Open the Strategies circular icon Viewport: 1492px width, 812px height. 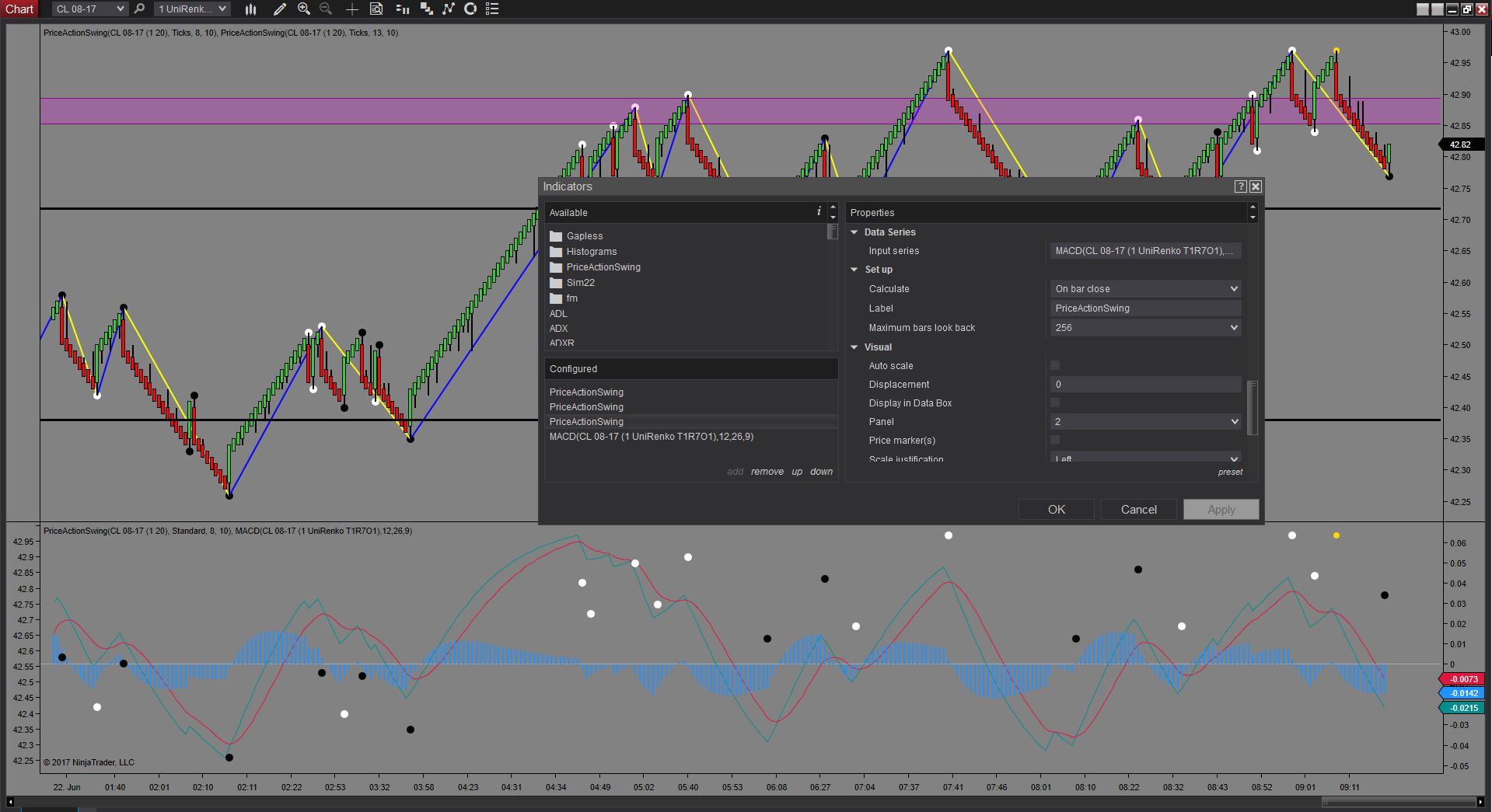(x=470, y=9)
